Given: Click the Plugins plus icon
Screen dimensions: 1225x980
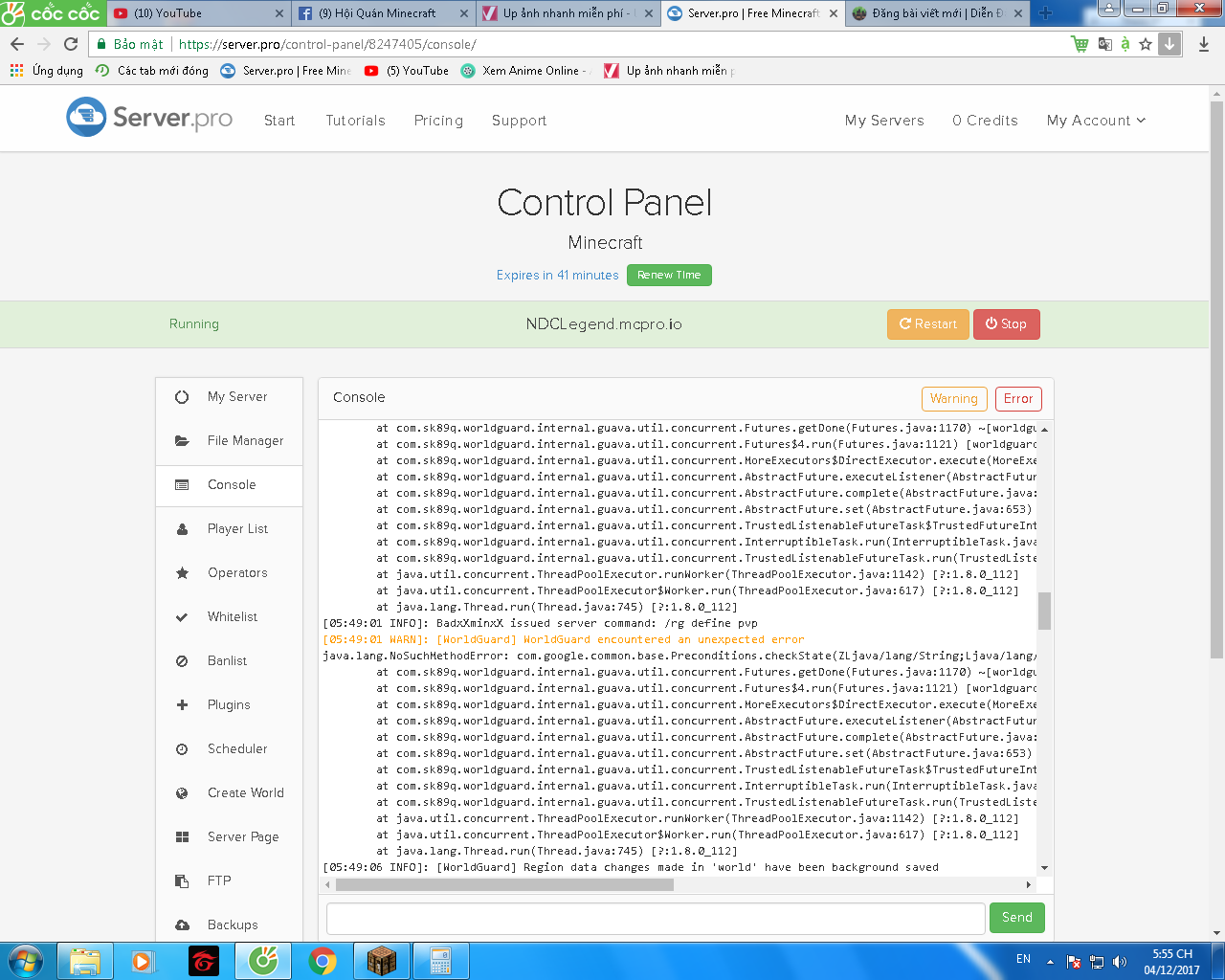Looking at the screenshot, I should [x=182, y=705].
